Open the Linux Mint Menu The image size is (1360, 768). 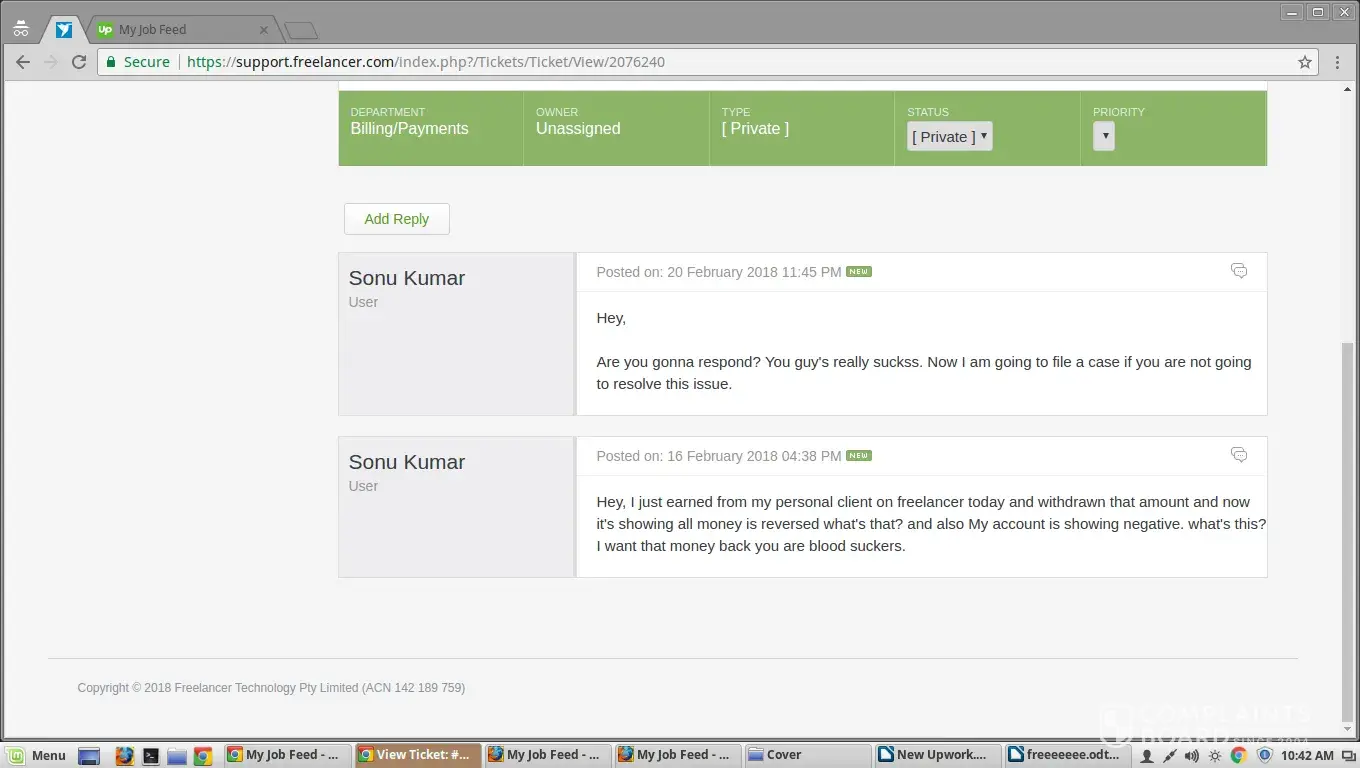tap(38, 755)
